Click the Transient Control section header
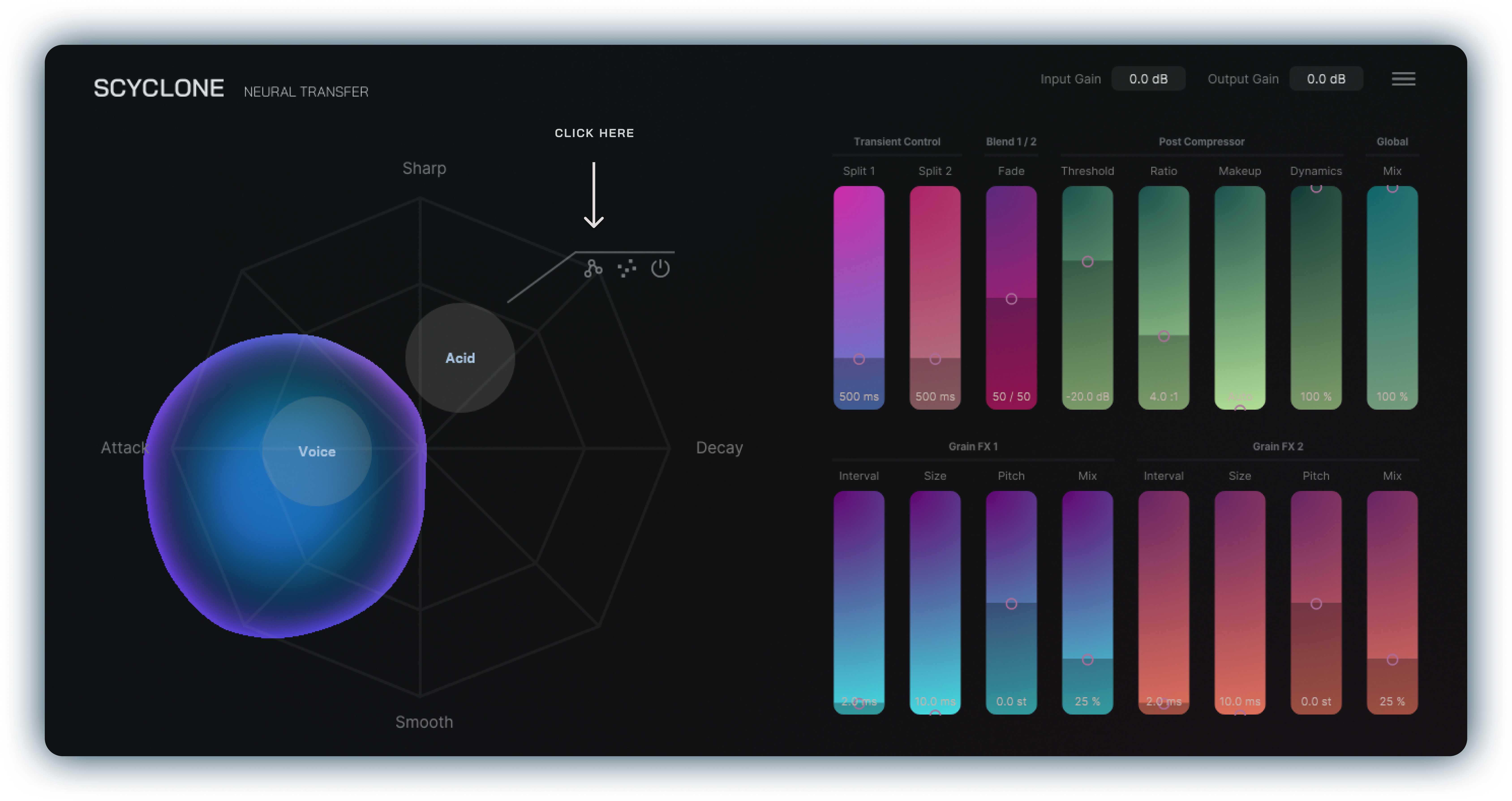 point(897,142)
